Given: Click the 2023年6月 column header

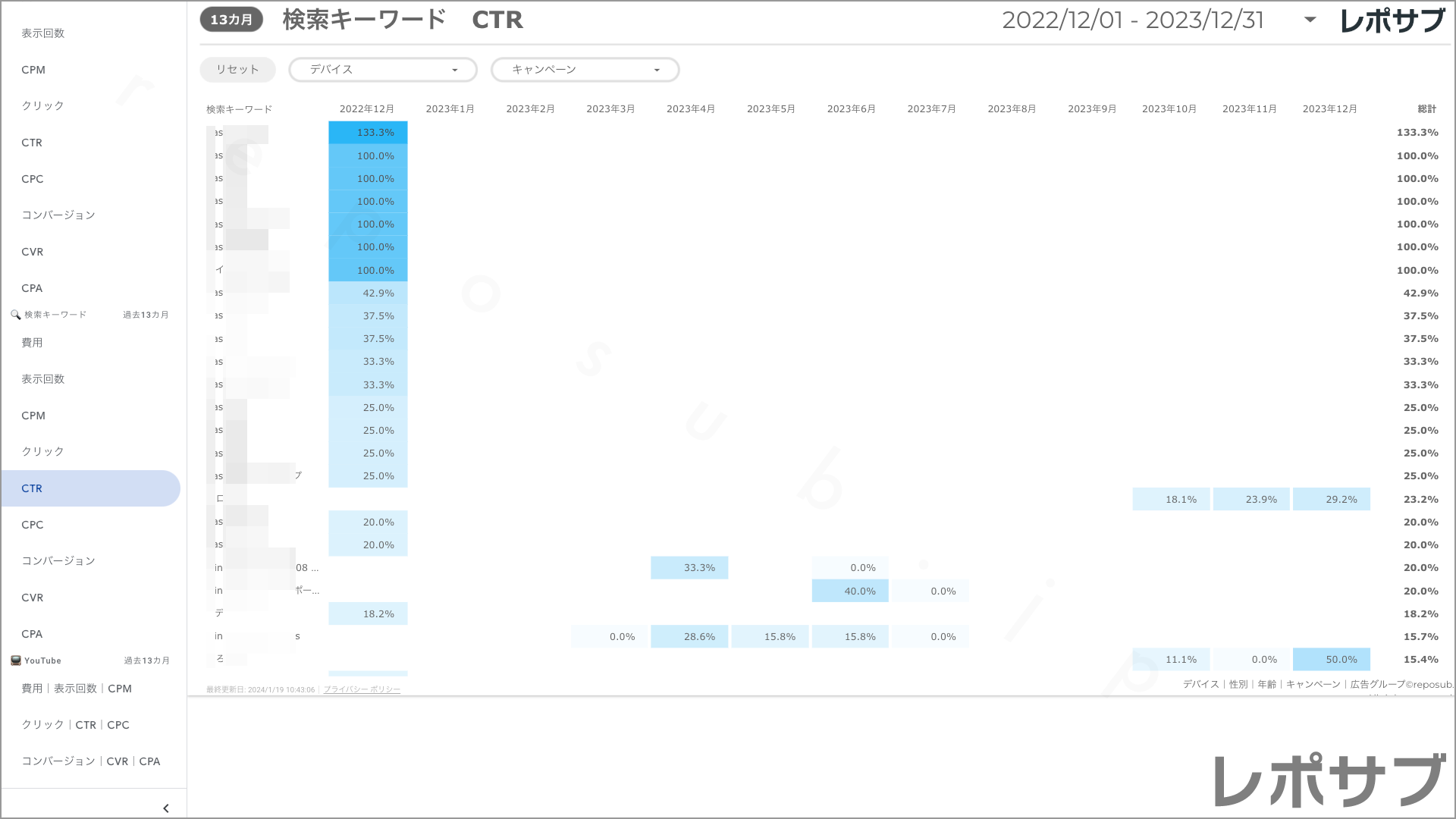Looking at the screenshot, I should pos(851,108).
